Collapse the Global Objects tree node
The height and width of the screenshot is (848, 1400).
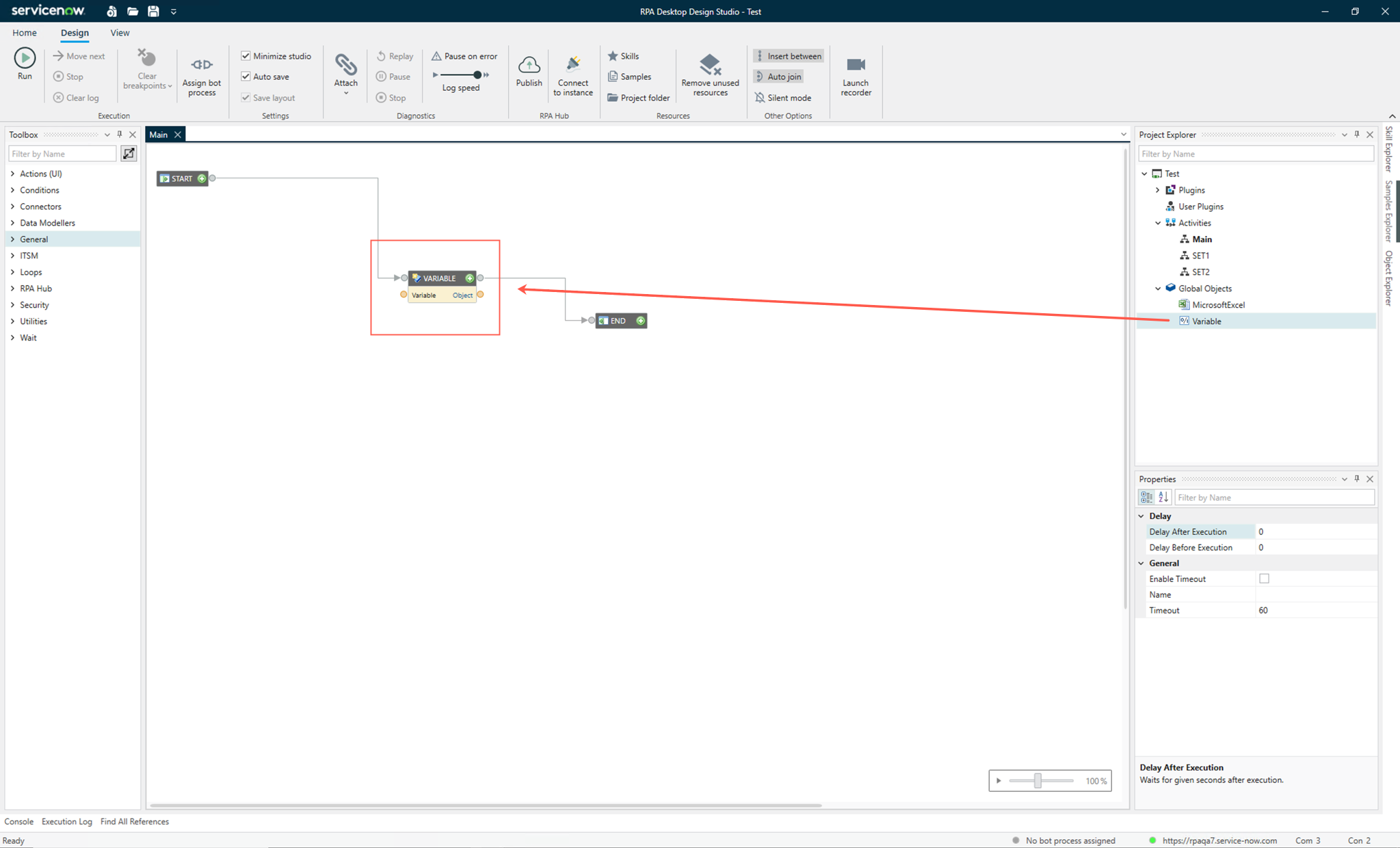[1158, 289]
